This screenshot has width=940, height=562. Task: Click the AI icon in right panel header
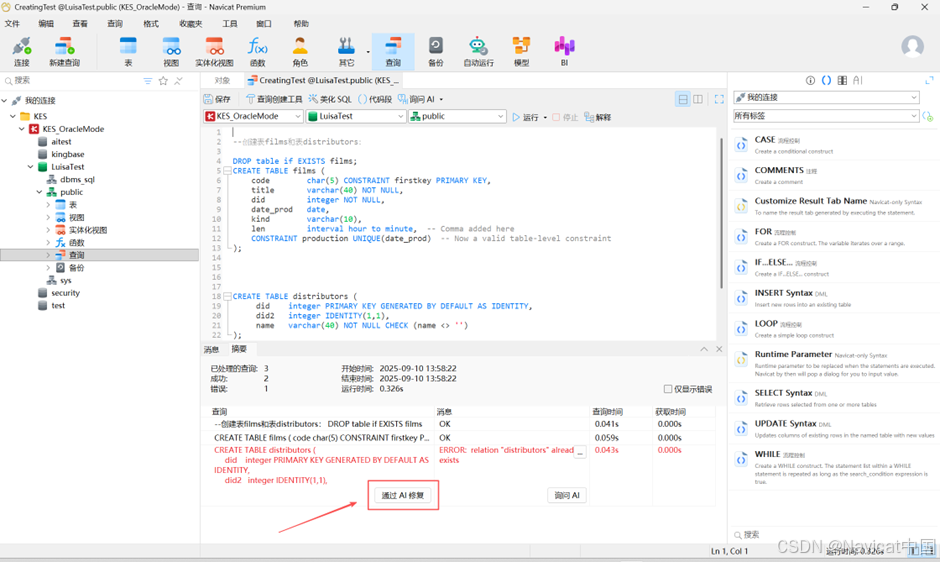click(x=858, y=80)
